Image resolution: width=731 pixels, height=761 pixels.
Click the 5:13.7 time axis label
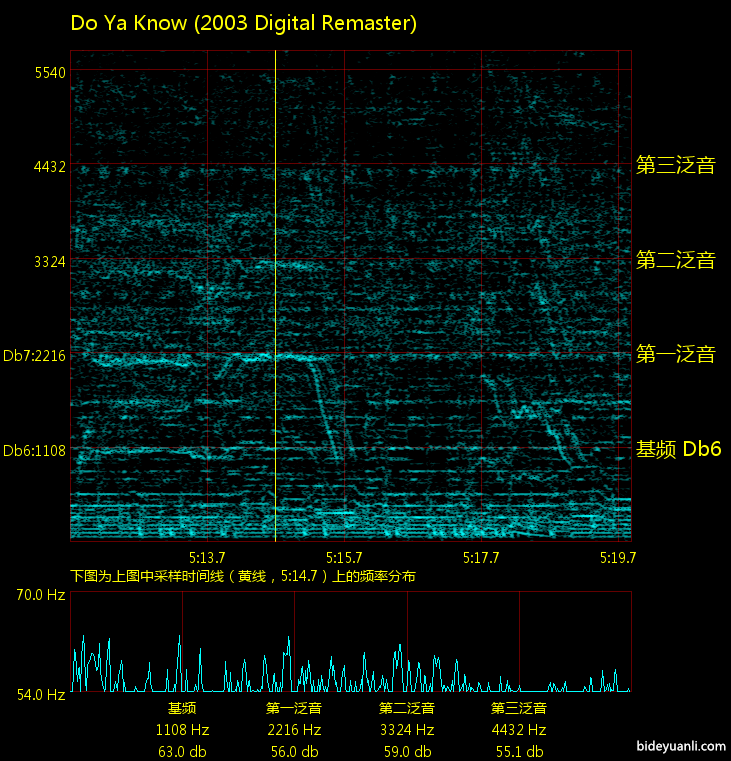(207, 557)
